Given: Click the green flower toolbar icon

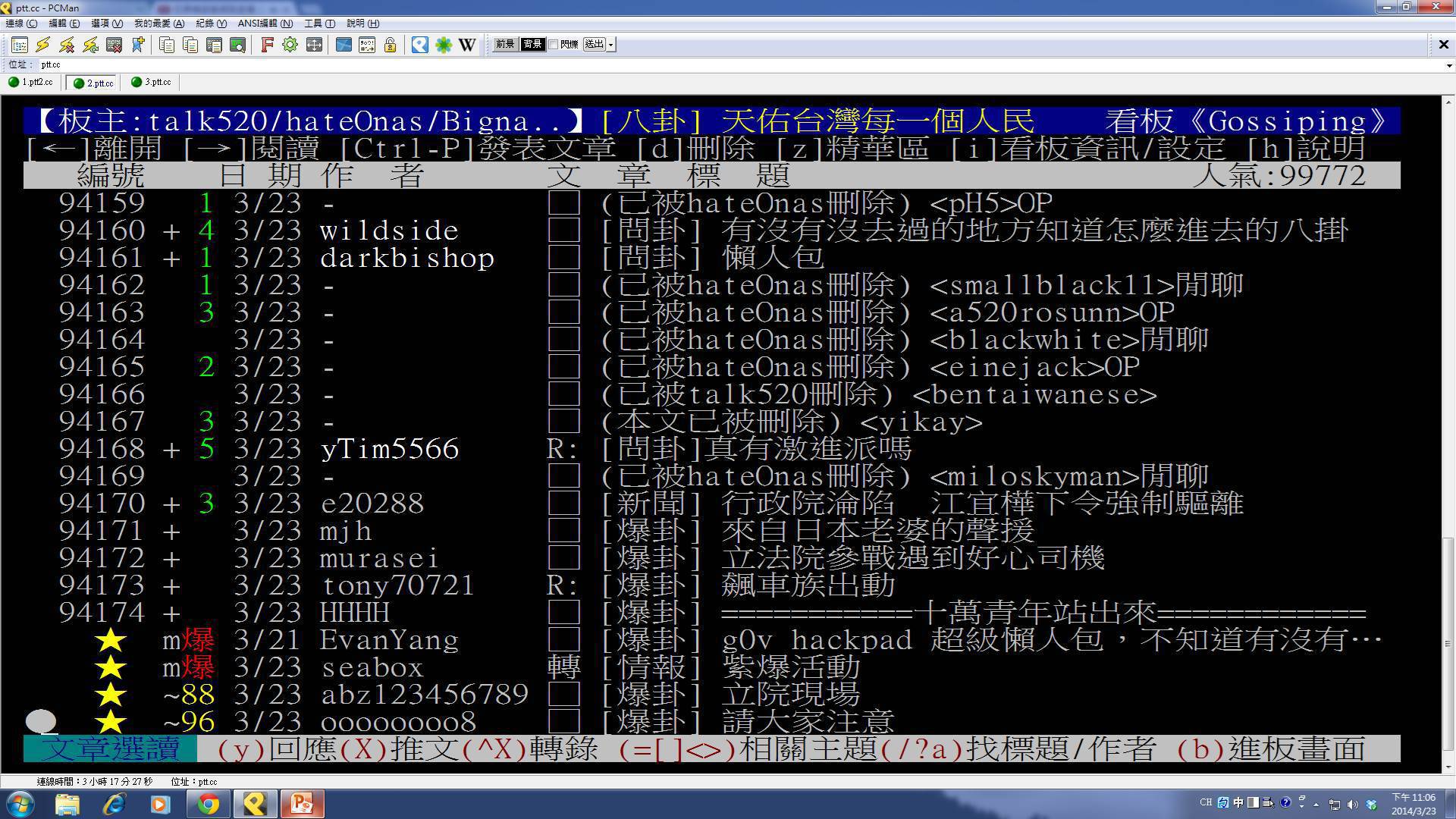Looking at the screenshot, I should 444,45.
